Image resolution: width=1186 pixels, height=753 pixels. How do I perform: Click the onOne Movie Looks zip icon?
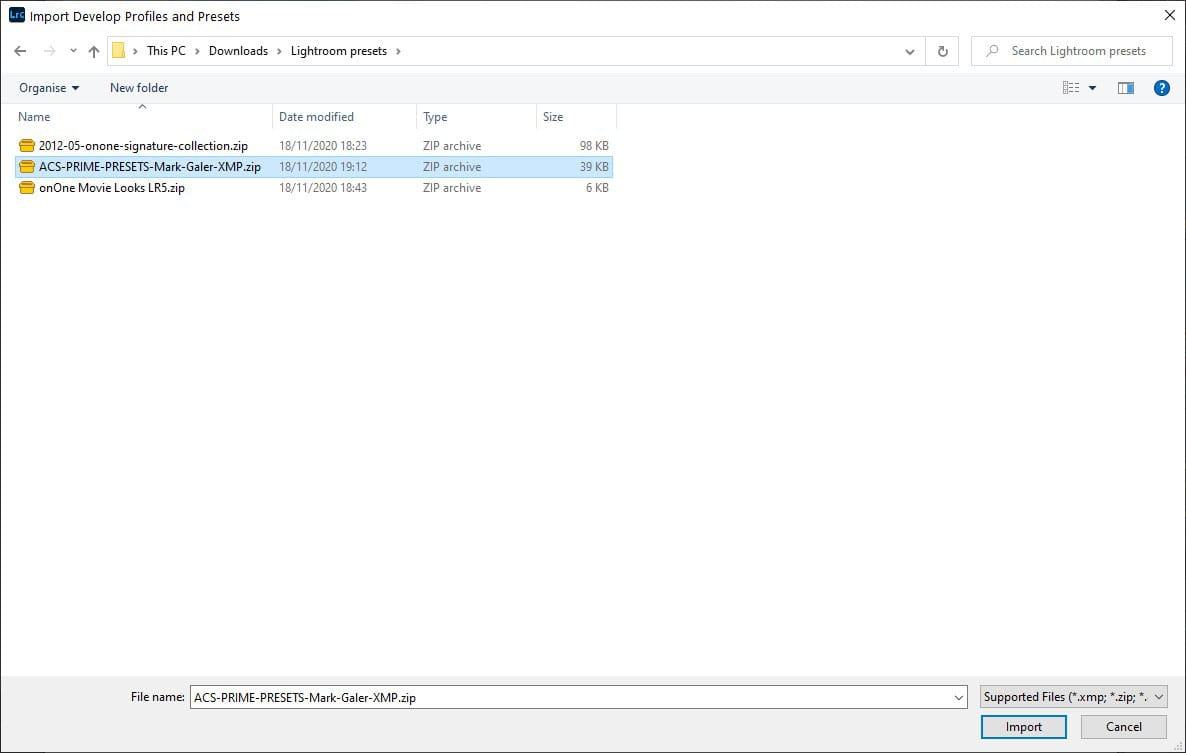[27, 188]
